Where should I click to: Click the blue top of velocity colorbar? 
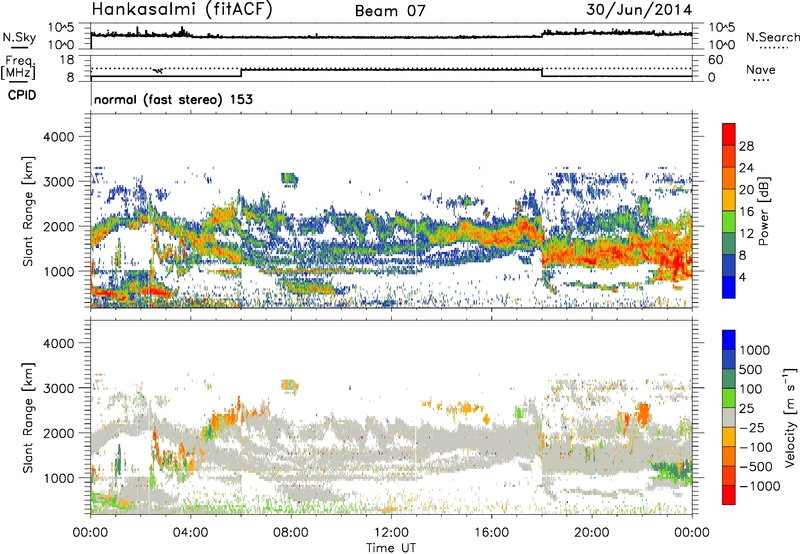pyautogui.click(x=729, y=340)
